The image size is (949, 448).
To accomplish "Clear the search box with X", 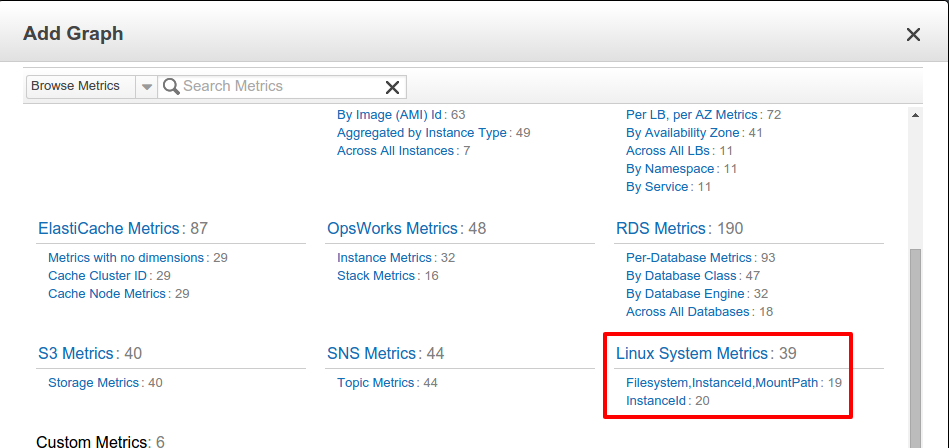I will [392, 87].
